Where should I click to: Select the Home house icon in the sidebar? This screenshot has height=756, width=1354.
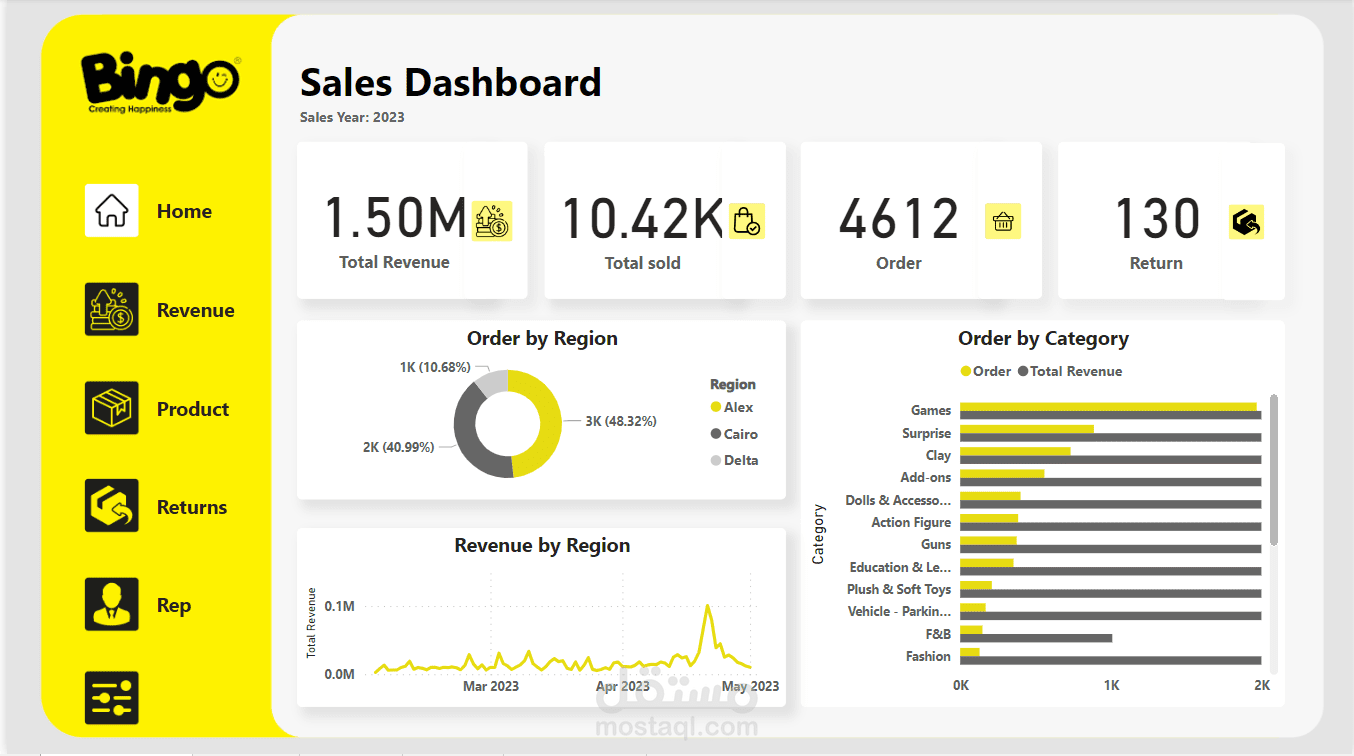[x=111, y=211]
